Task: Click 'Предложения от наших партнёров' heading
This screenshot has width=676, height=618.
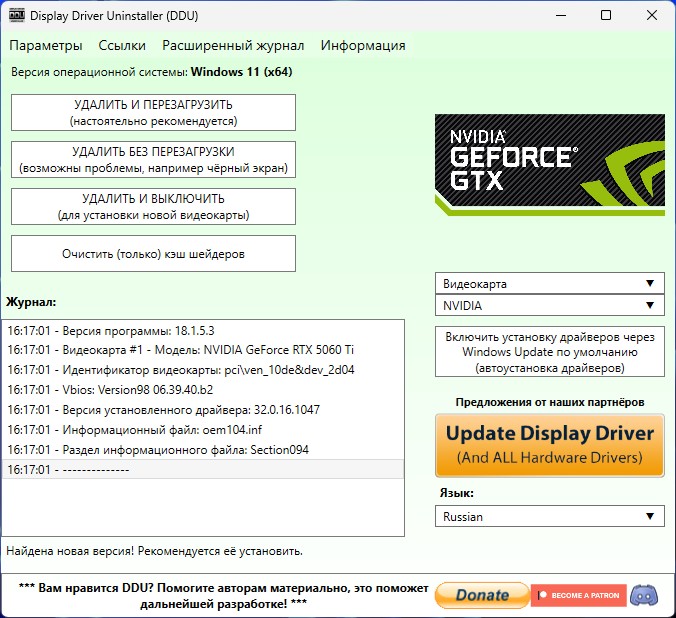Action: (x=550, y=402)
